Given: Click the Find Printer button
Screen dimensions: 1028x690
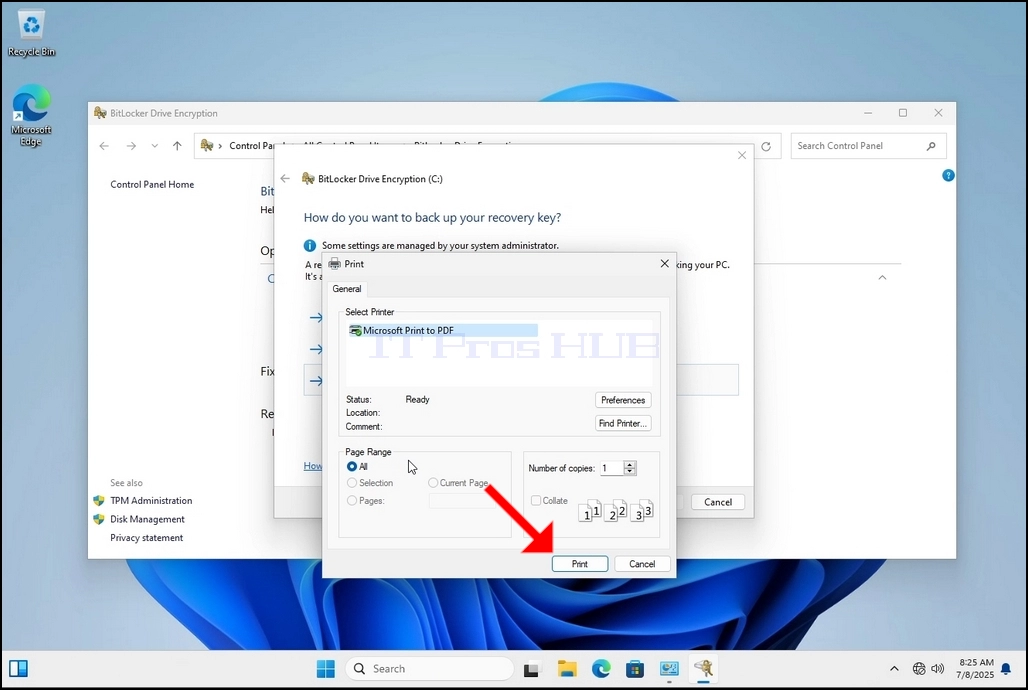Looking at the screenshot, I should pos(623,423).
